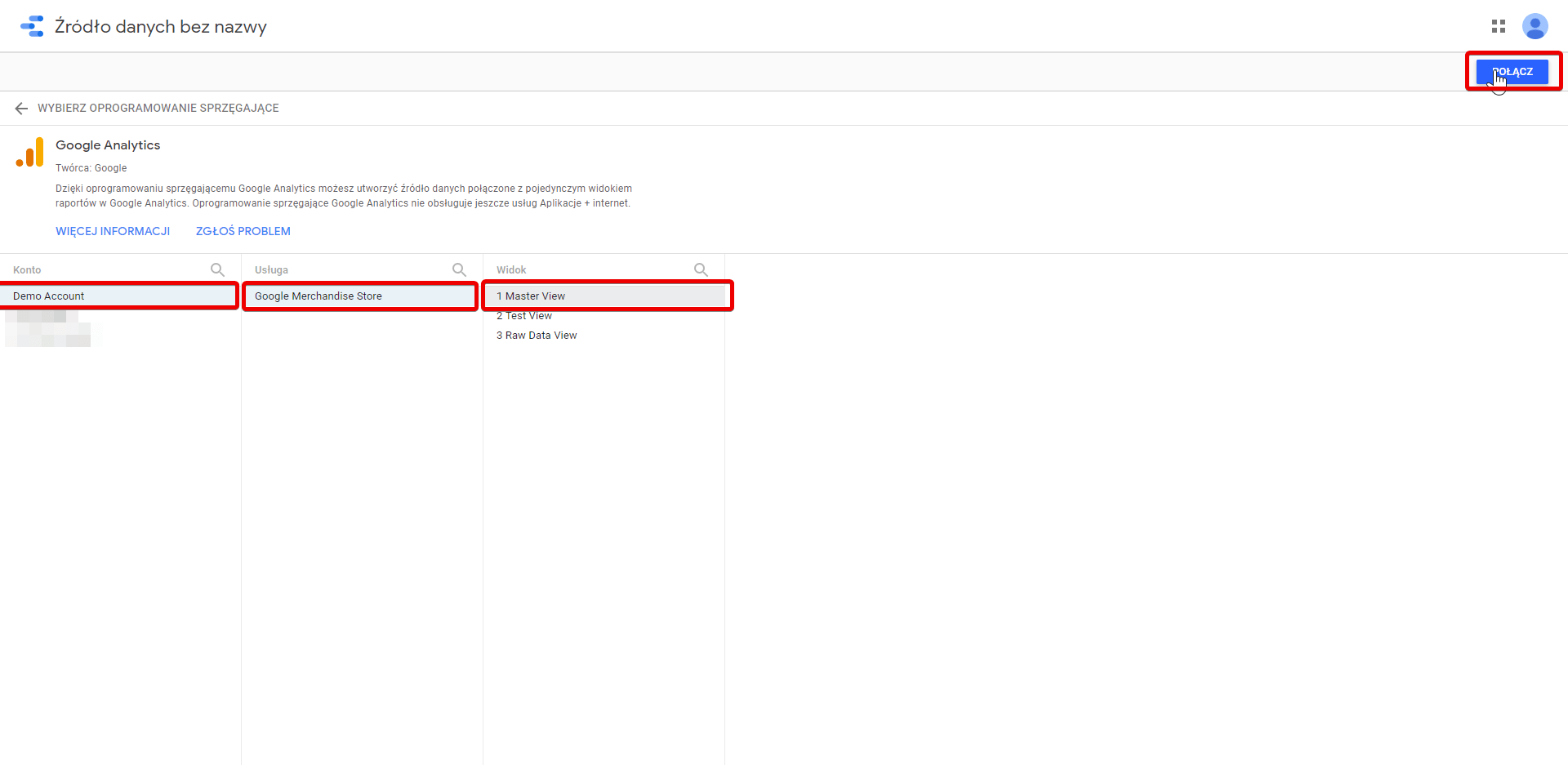The width and height of the screenshot is (1568, 765).
Task: Click the Widok column header
Action: click(x=511, y=270)
